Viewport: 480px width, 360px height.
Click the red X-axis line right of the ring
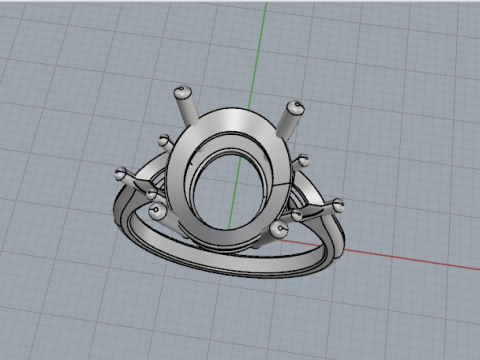click(412, 258)
